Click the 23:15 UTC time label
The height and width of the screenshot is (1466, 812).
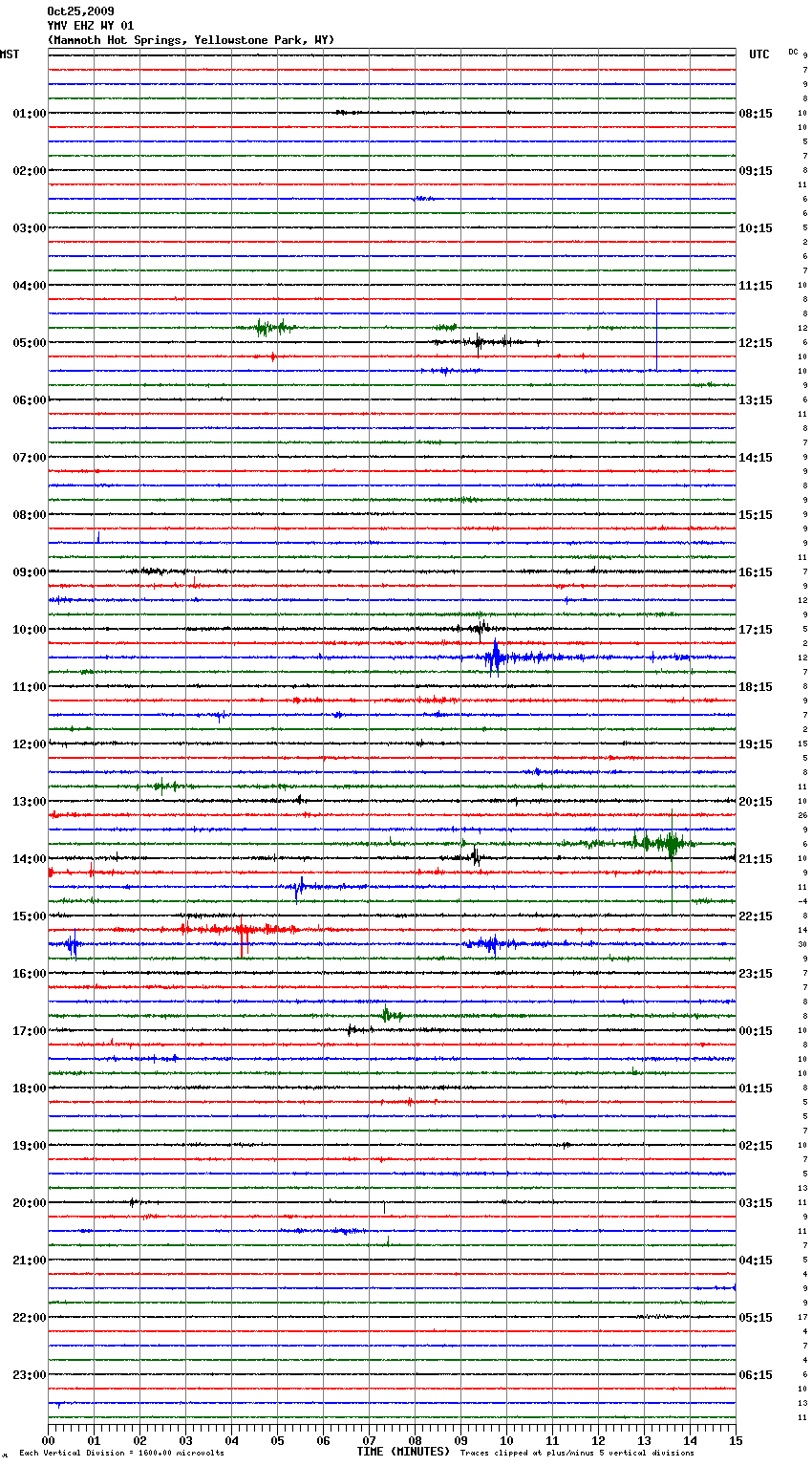pyautogui.click(x=756, y=974)
